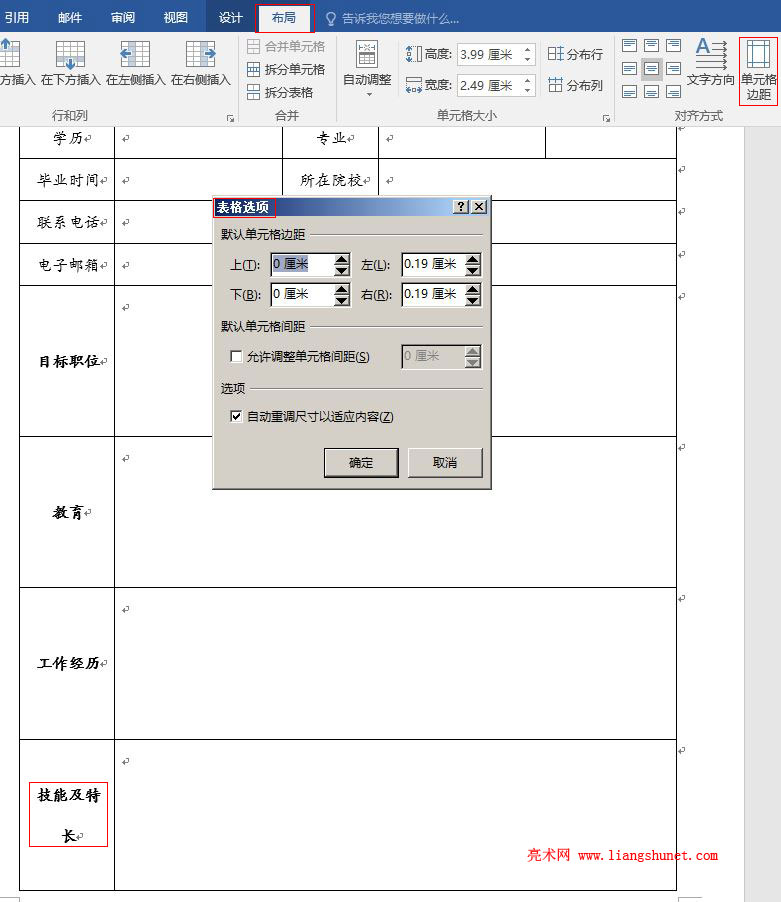Toggle auto resize to fit contents checkbox

(x=236, y=416)
